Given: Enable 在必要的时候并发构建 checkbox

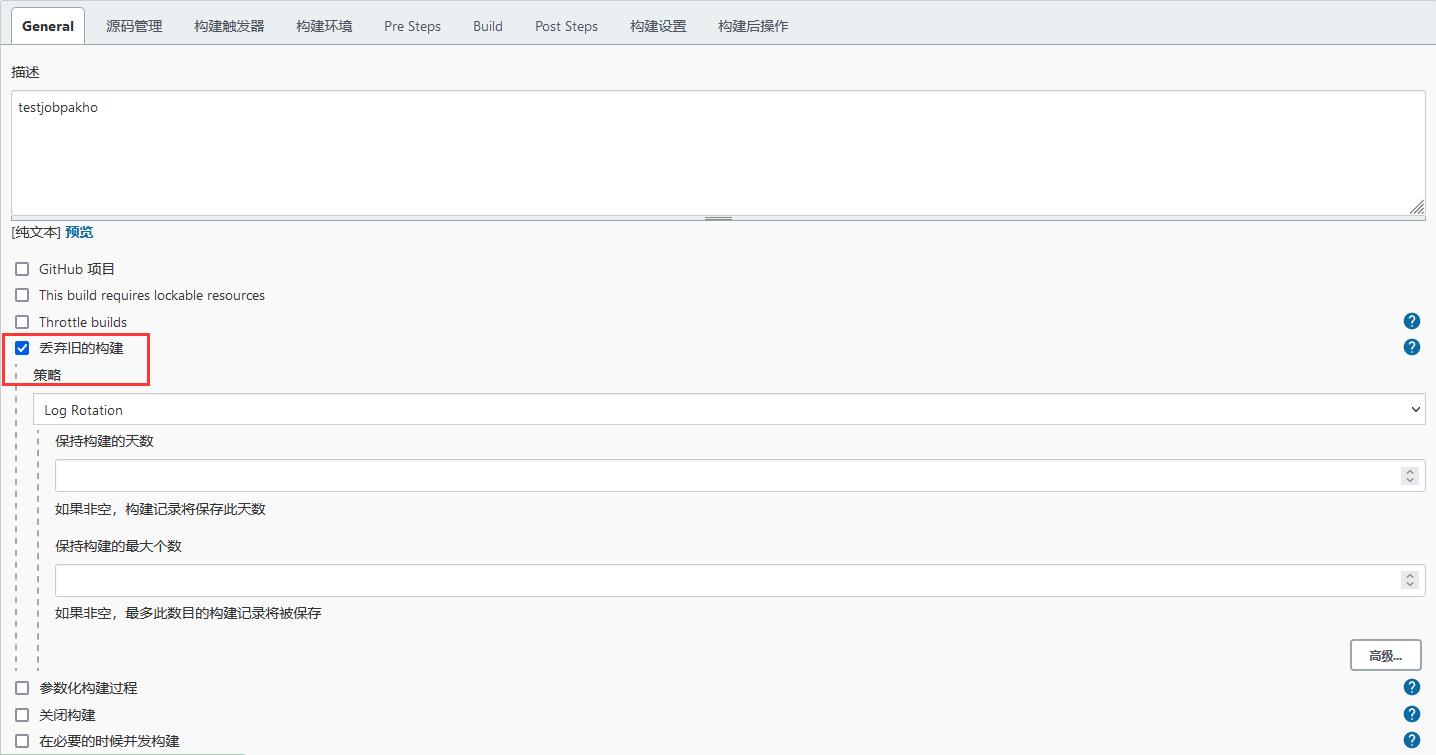Looking at the screenshot, I should [x=22, y=741].
